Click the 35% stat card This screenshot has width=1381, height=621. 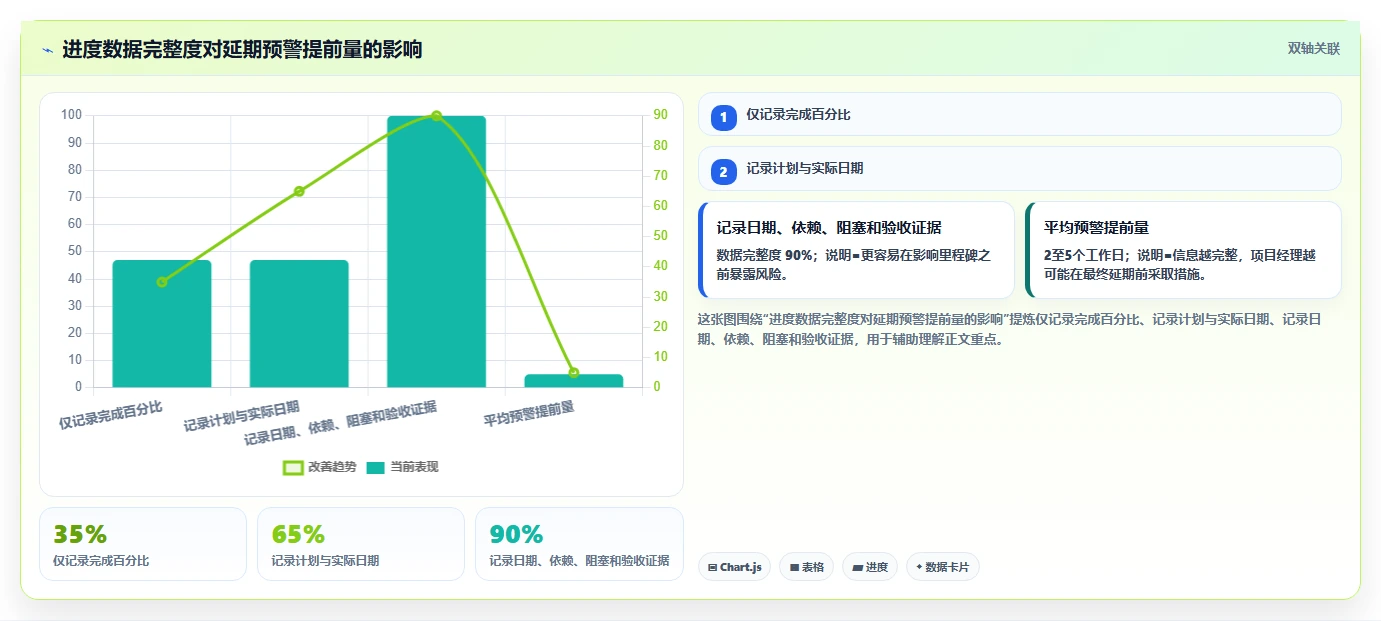(x=143, y=544)
